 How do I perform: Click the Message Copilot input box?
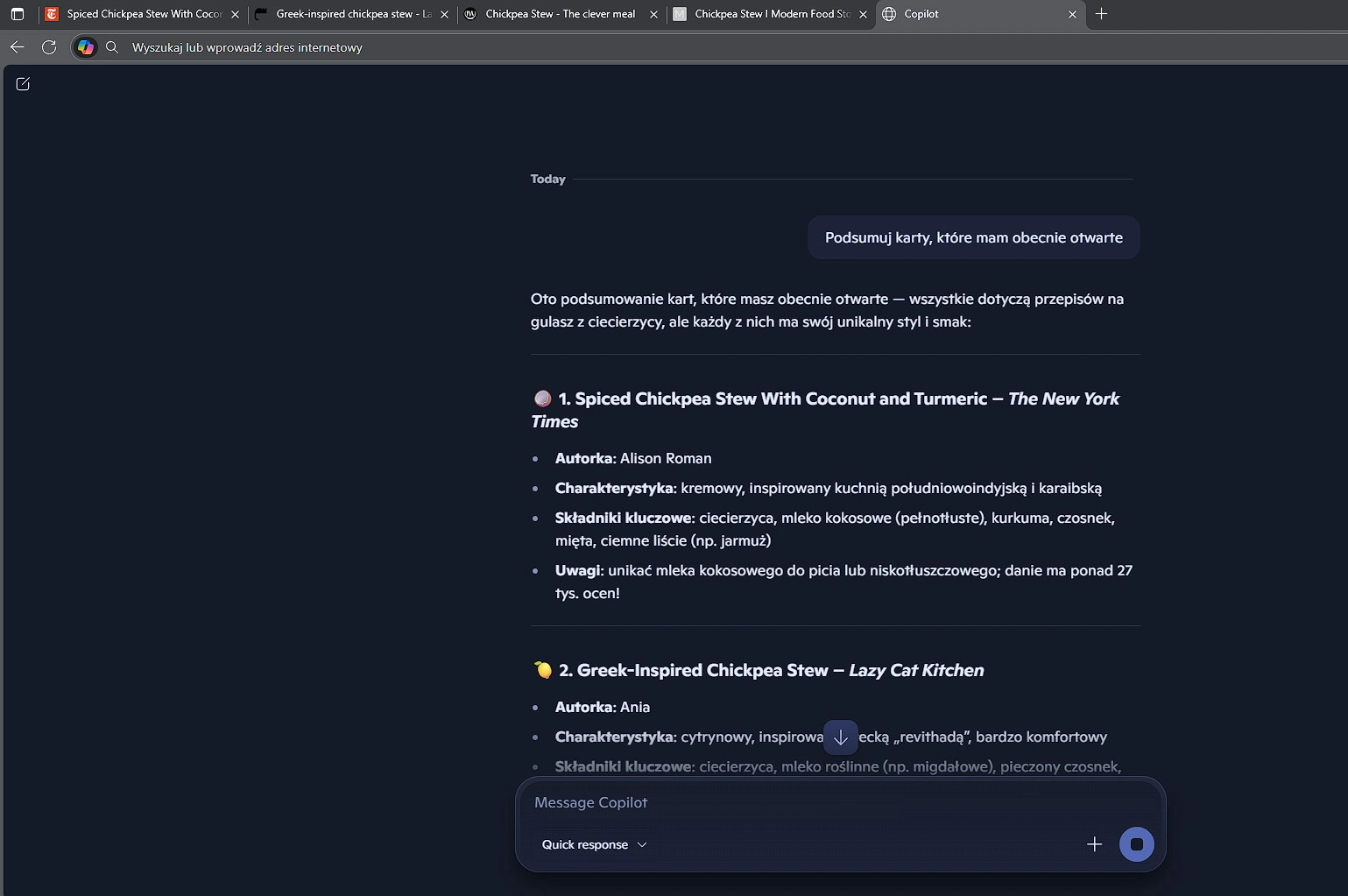(x=839, y=802)
